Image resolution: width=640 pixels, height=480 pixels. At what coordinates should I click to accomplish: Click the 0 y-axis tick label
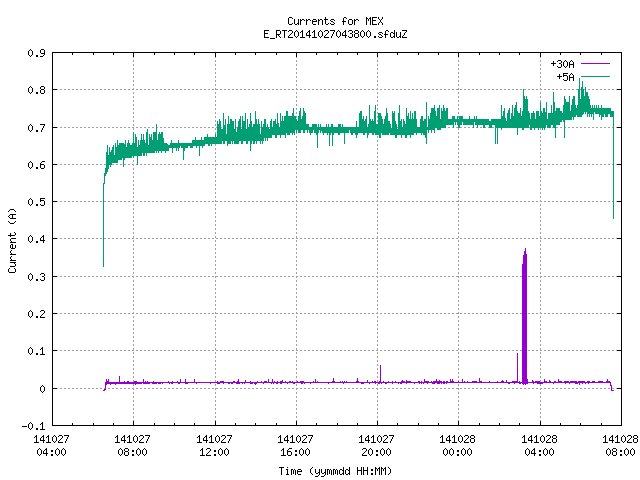click(x=42, y=389)
